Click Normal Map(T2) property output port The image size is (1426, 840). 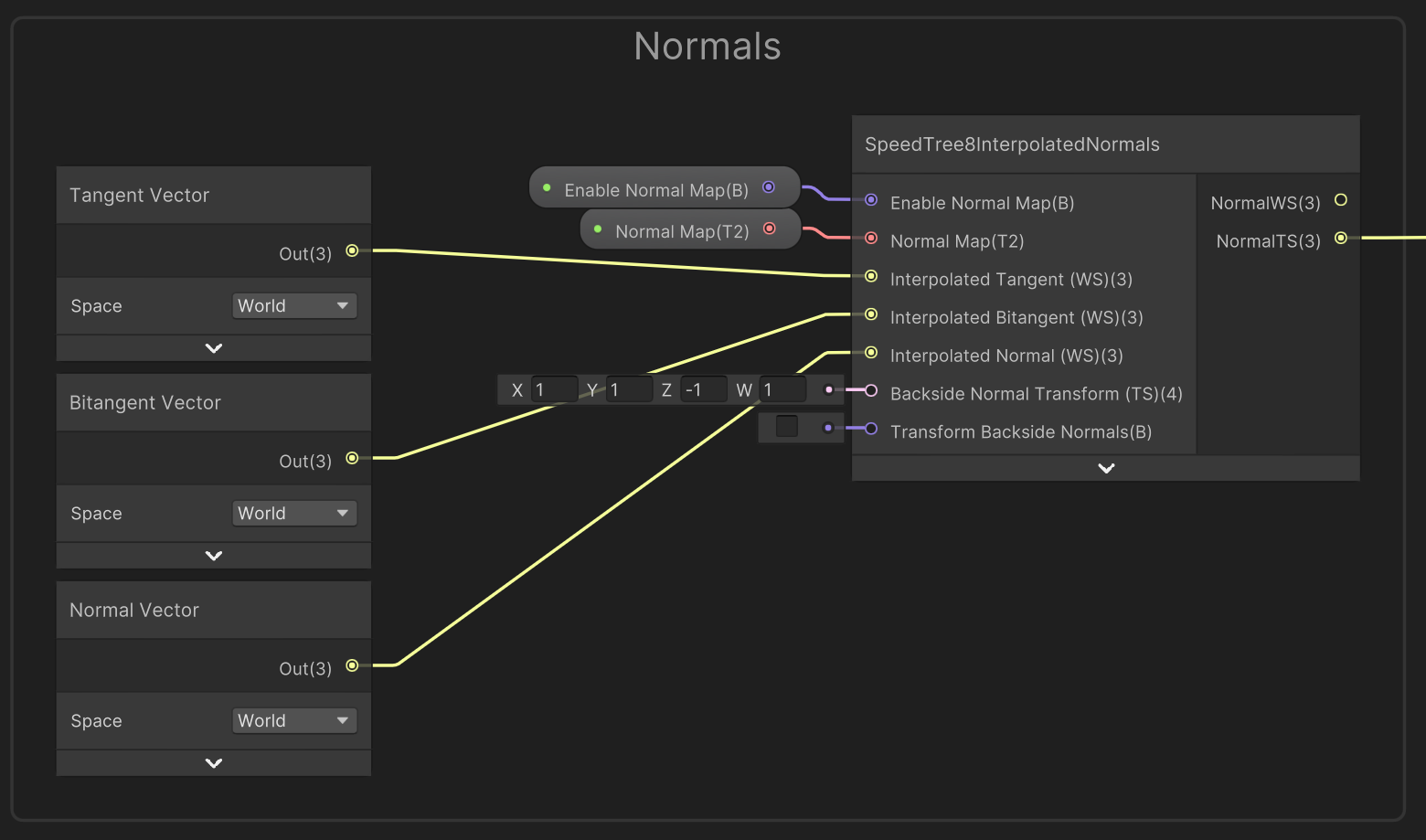tap(770, 229)
